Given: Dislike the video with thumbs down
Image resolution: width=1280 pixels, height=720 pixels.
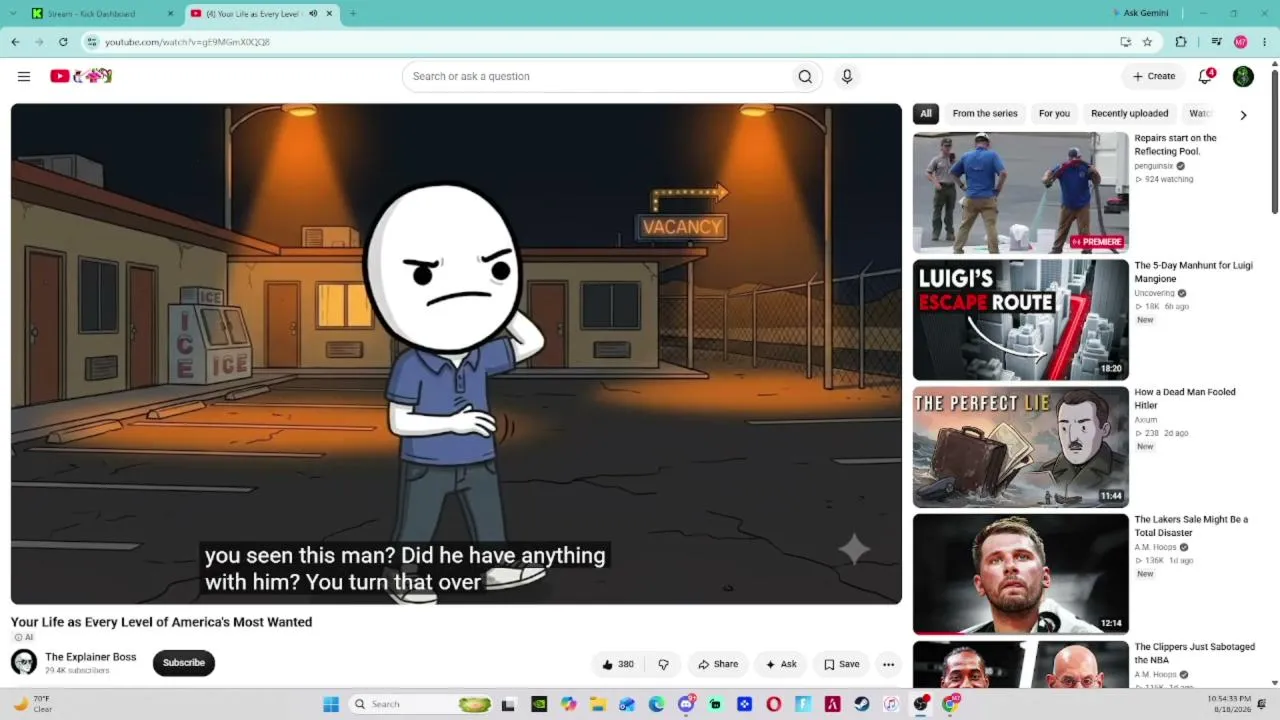Looking at the screenshot, I should pos(663,664).
